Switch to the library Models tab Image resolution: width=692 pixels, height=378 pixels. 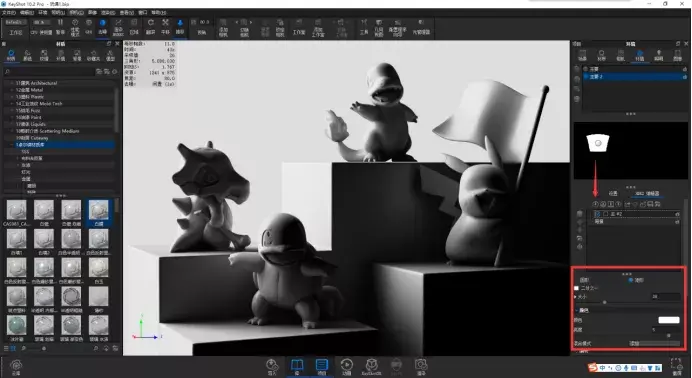pyautogui.click(x=110, y=55)
